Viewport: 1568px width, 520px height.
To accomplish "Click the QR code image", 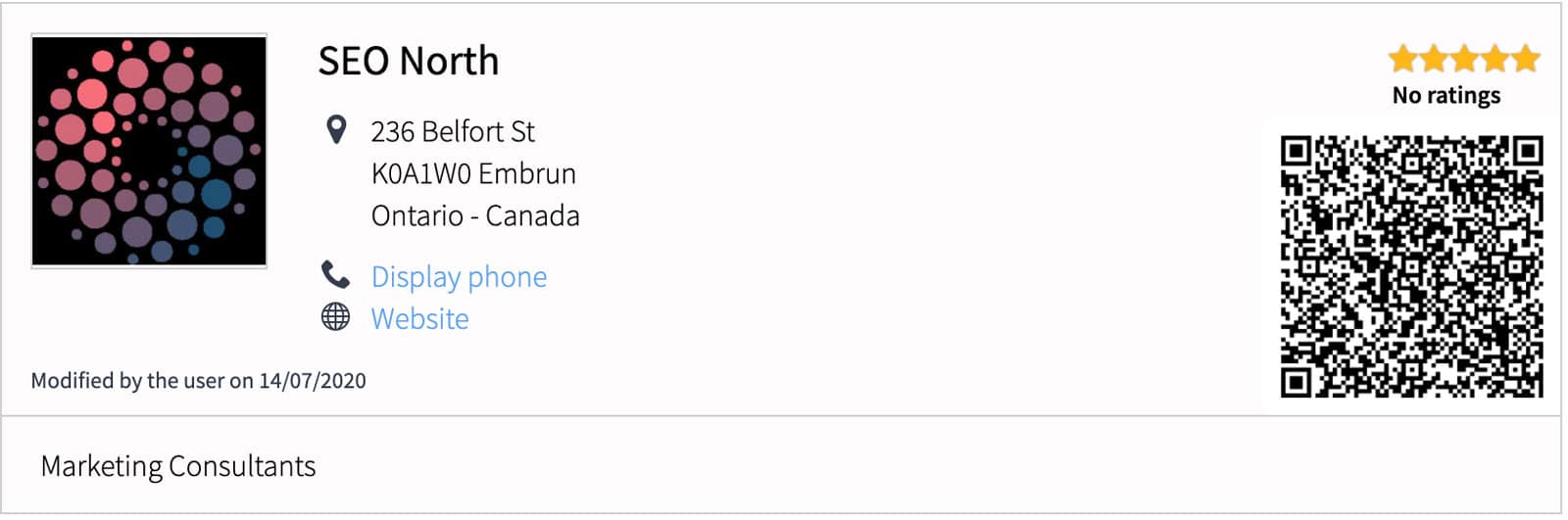I will click(x=1412, y=266).
